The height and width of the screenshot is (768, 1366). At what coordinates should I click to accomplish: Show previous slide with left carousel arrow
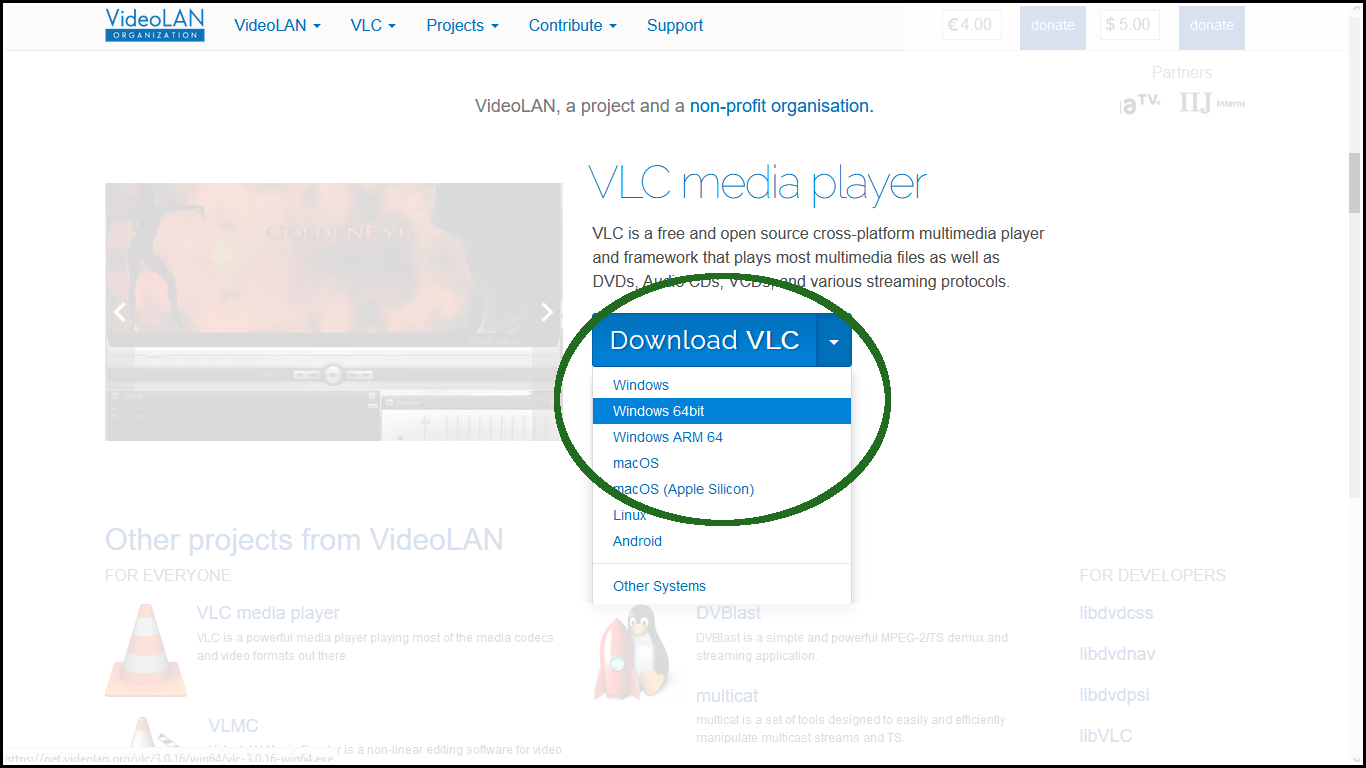[120, 312]
